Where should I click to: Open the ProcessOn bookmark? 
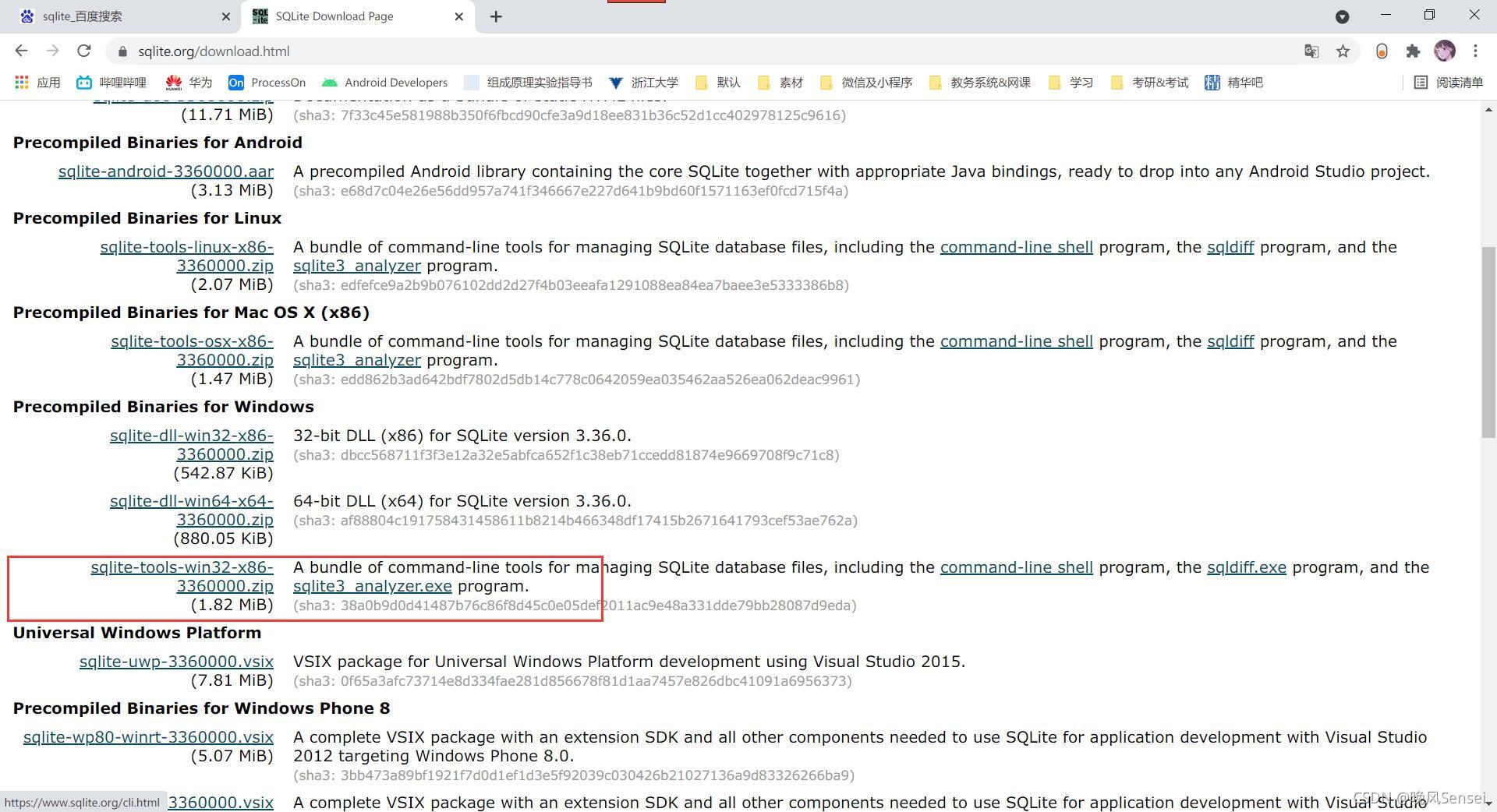[267, 83]
